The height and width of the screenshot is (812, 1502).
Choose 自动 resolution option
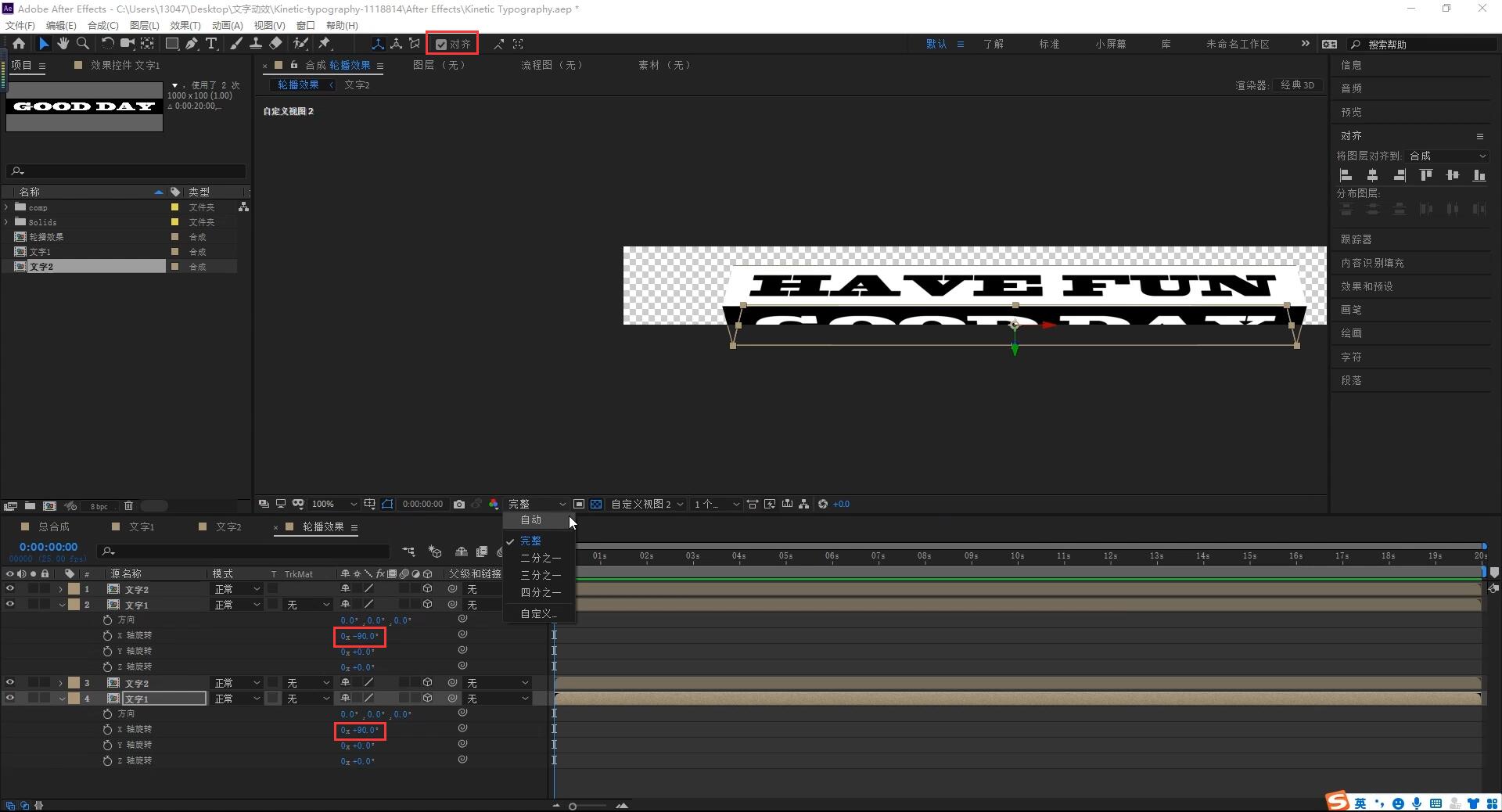click(x=532, y=520)
